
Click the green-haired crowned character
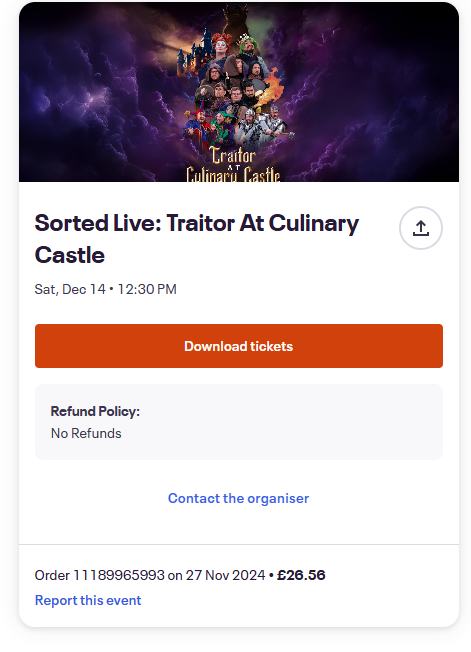(248, 47)
